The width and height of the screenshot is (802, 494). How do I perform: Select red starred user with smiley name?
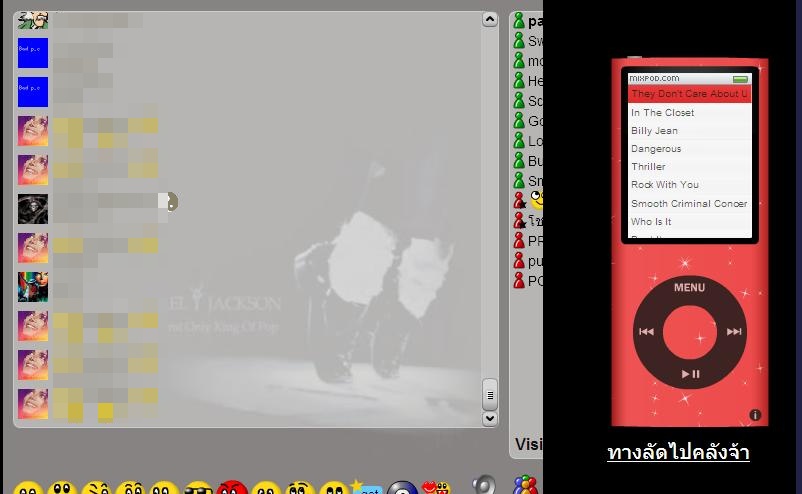520,200
